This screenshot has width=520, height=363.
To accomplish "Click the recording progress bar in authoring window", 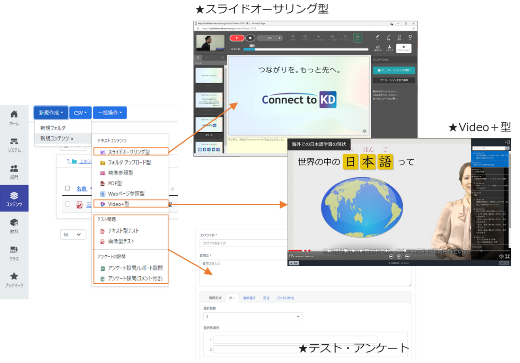I will pos(306,49).
